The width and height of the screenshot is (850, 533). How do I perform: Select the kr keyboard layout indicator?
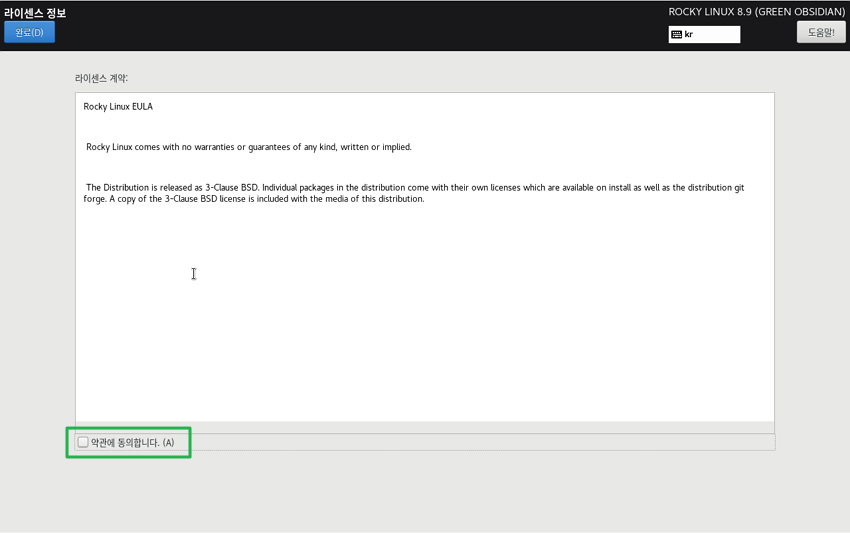pyautogui.click(x=704, y=34)
